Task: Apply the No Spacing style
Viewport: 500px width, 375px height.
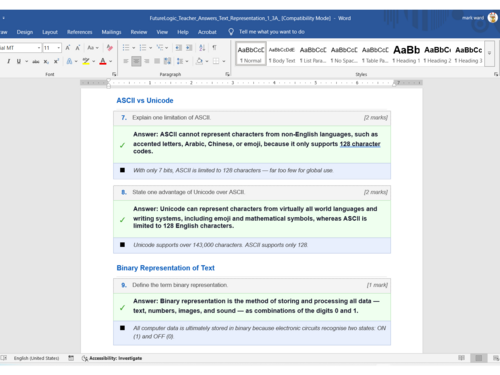Action: 344,53
